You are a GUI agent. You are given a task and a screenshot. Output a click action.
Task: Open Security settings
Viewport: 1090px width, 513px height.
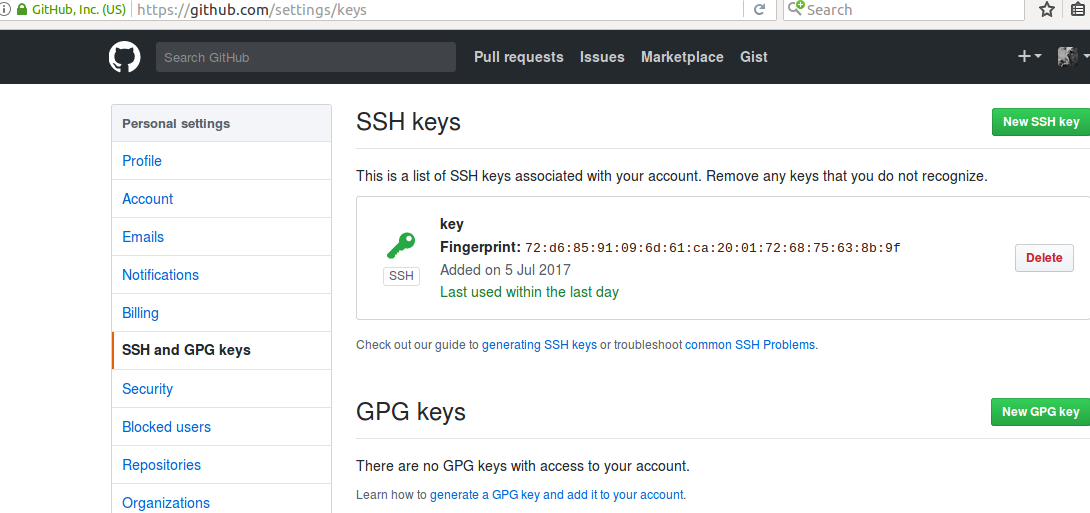click(221, 389)
